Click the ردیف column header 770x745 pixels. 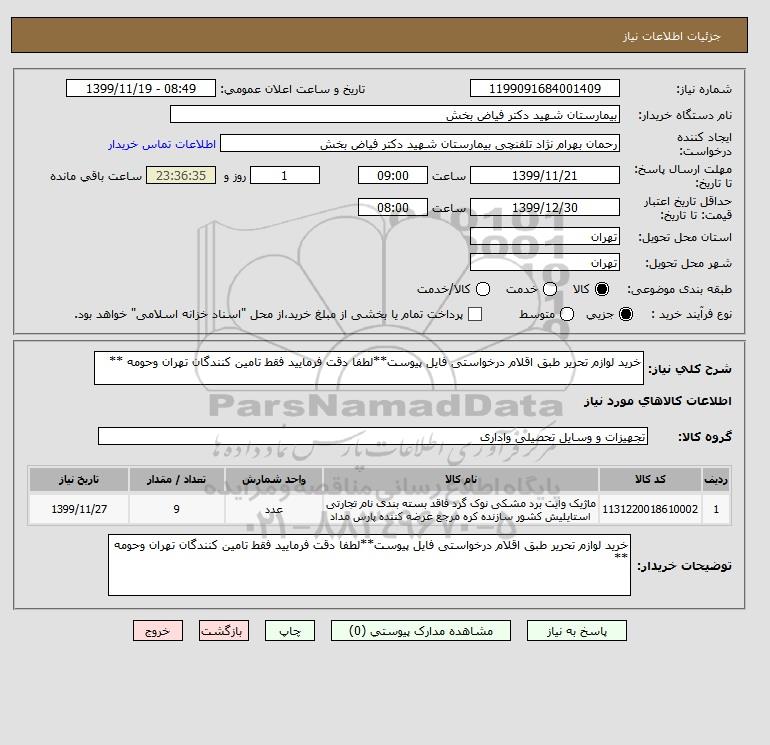716,479
